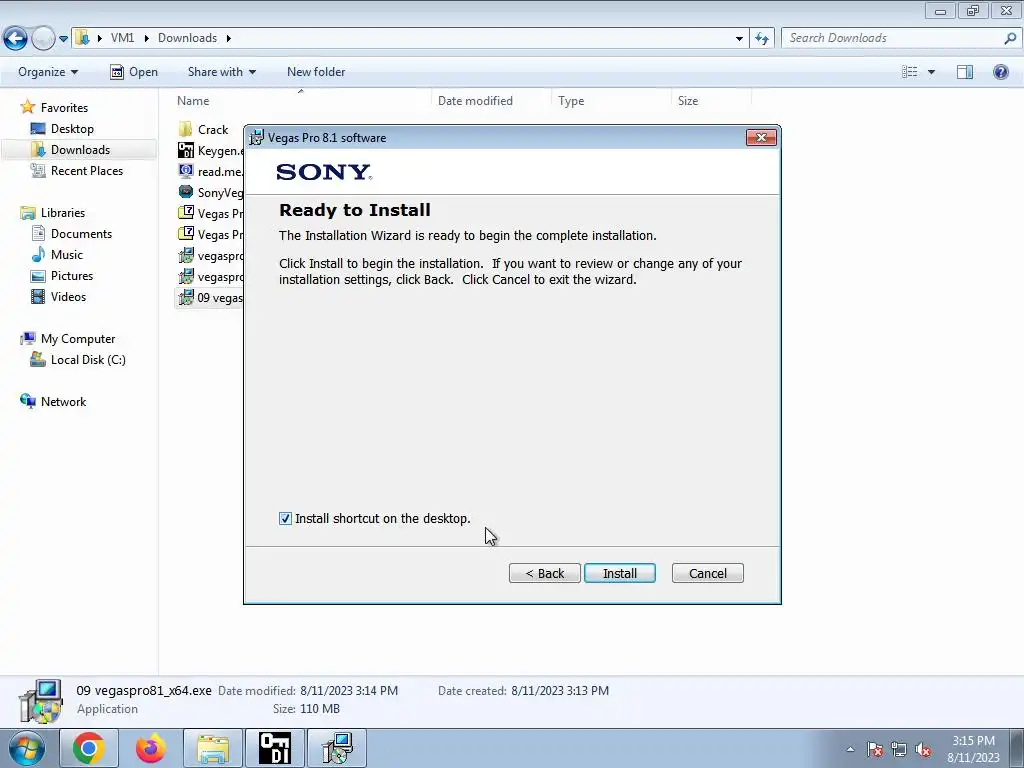Select the Keygen file icon
Screen dimensions: 1024x768
click(x=186, y=150)
